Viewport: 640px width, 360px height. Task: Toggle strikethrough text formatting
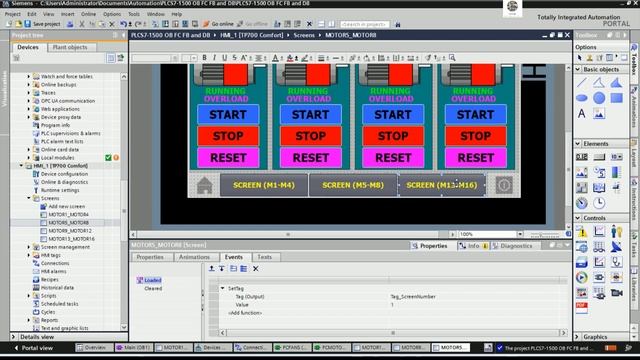pyautogui.click(x=234, y=58)
